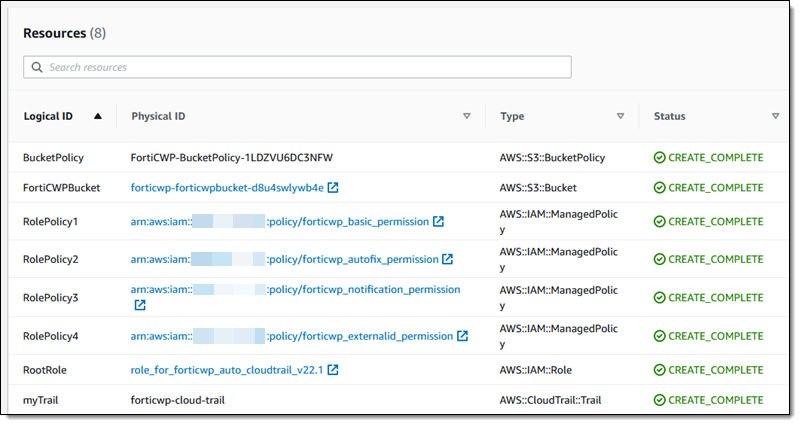Click AWS::S3::BucketPolicy type cell
The image size is (800, 425).
tap(552, 158)
